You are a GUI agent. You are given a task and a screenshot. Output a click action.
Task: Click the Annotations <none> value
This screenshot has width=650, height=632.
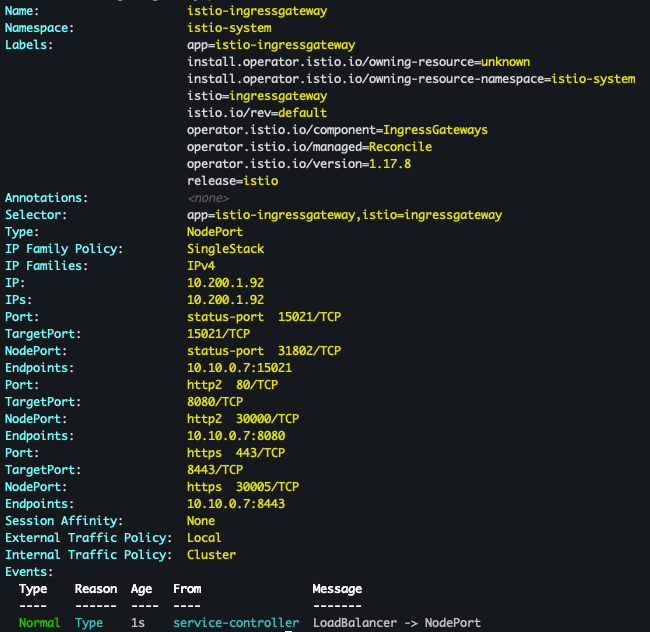pos(208,198)
